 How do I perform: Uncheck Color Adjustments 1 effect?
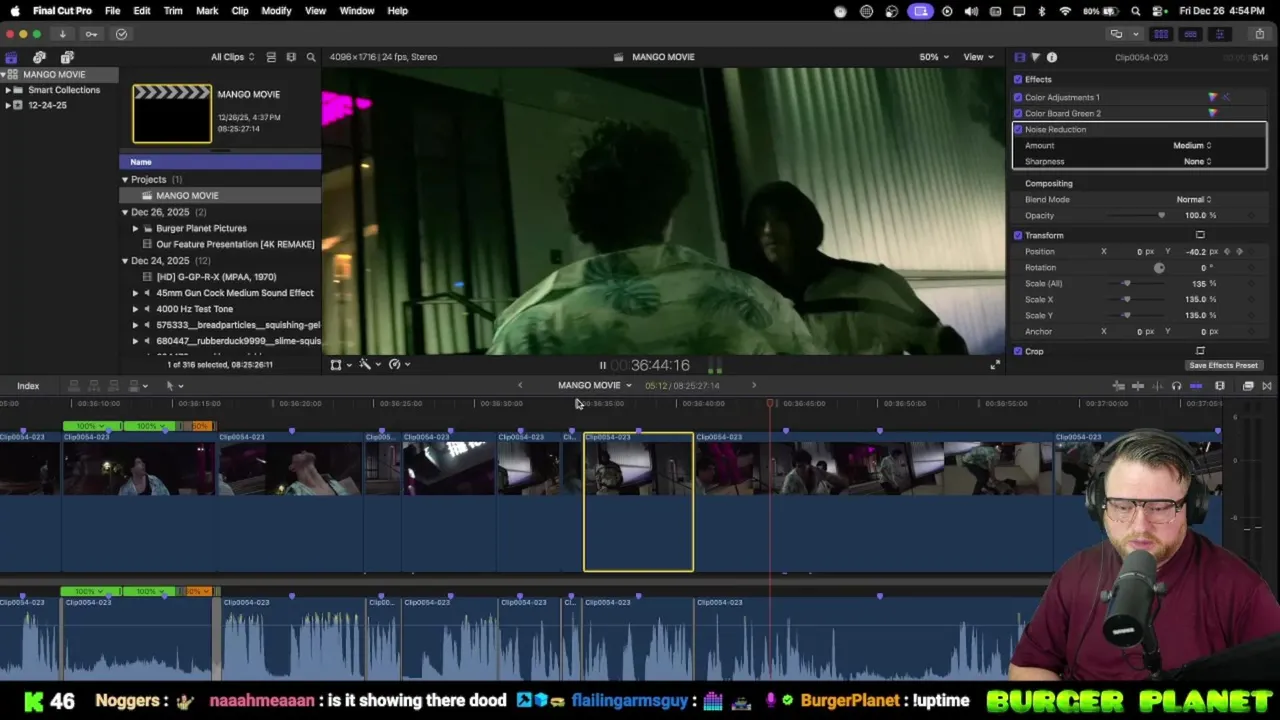tap(1018, 97)
